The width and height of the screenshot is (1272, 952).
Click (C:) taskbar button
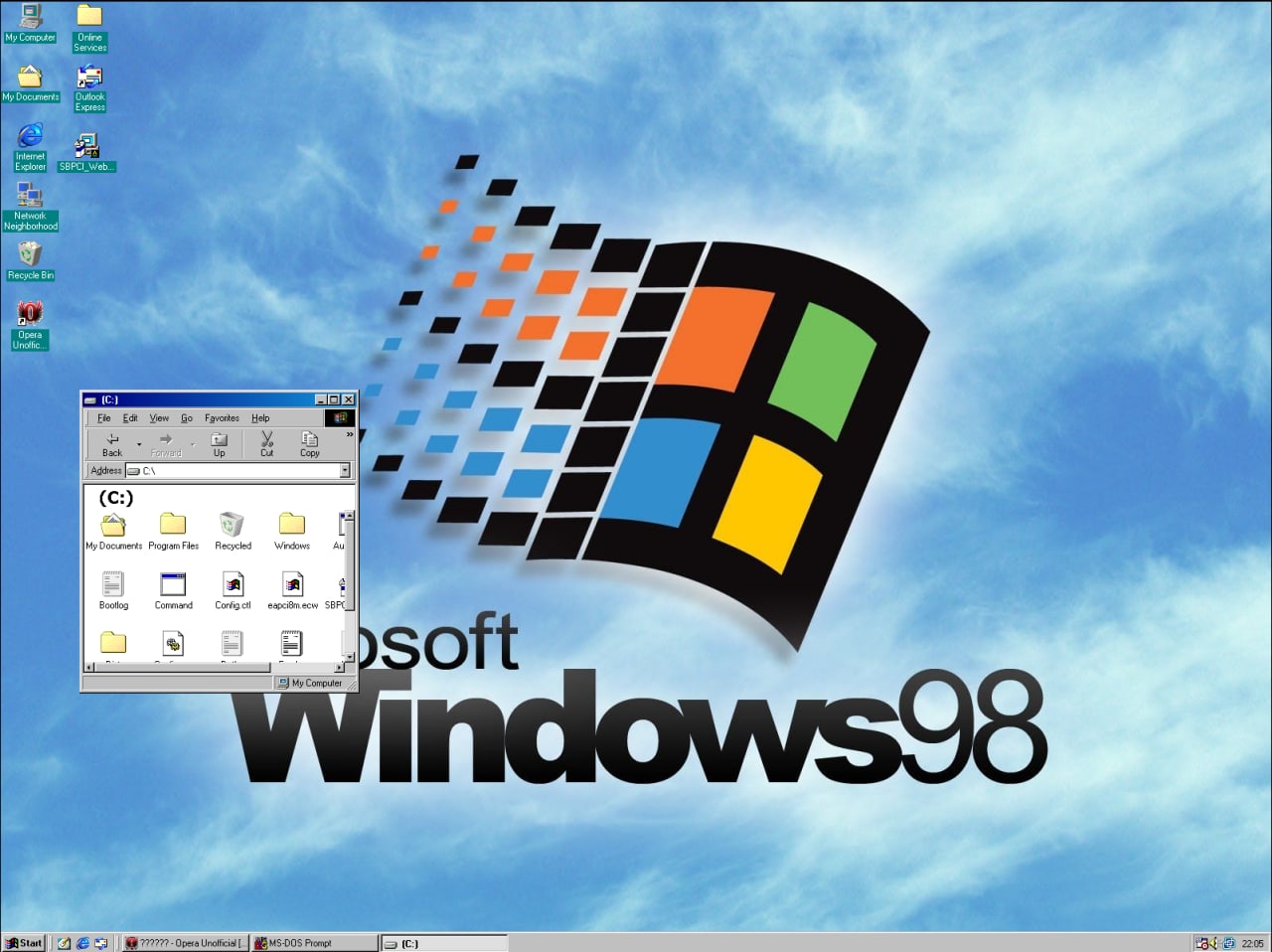[x=444, y=943]
